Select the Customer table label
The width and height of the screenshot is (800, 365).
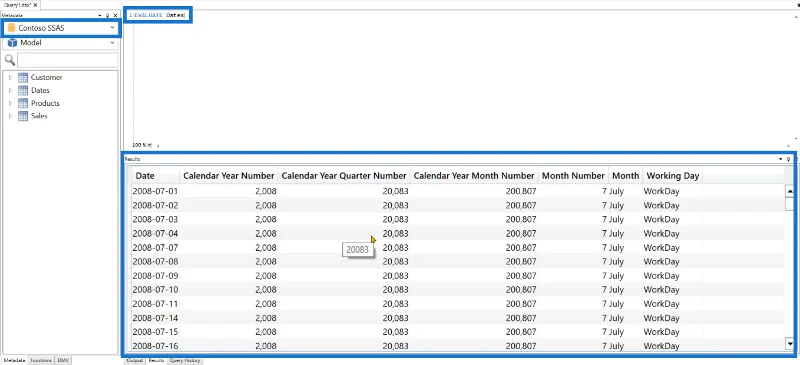(x=46, y=78)
